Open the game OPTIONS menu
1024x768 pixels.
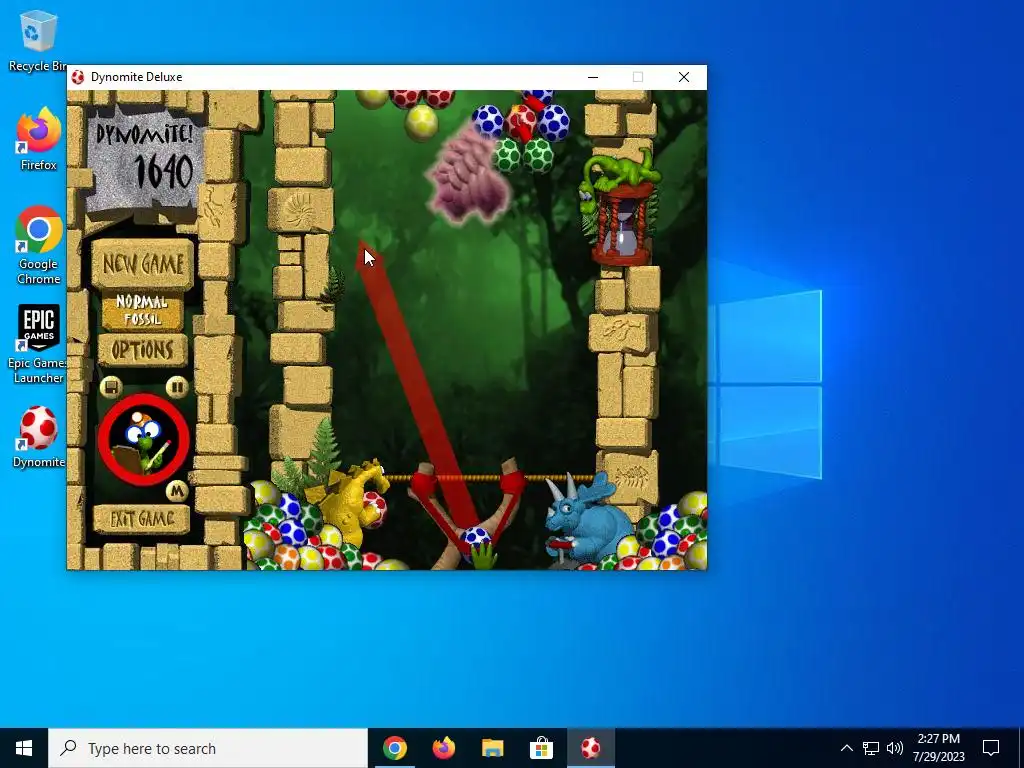[x=142, y=351]
